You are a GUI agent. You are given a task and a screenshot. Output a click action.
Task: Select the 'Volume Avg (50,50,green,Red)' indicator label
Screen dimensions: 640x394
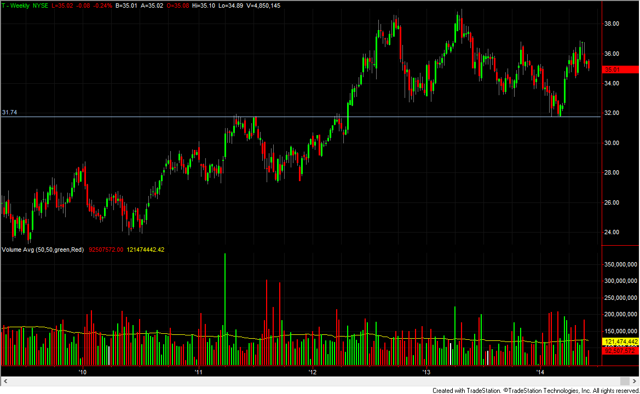click(43, 249)
